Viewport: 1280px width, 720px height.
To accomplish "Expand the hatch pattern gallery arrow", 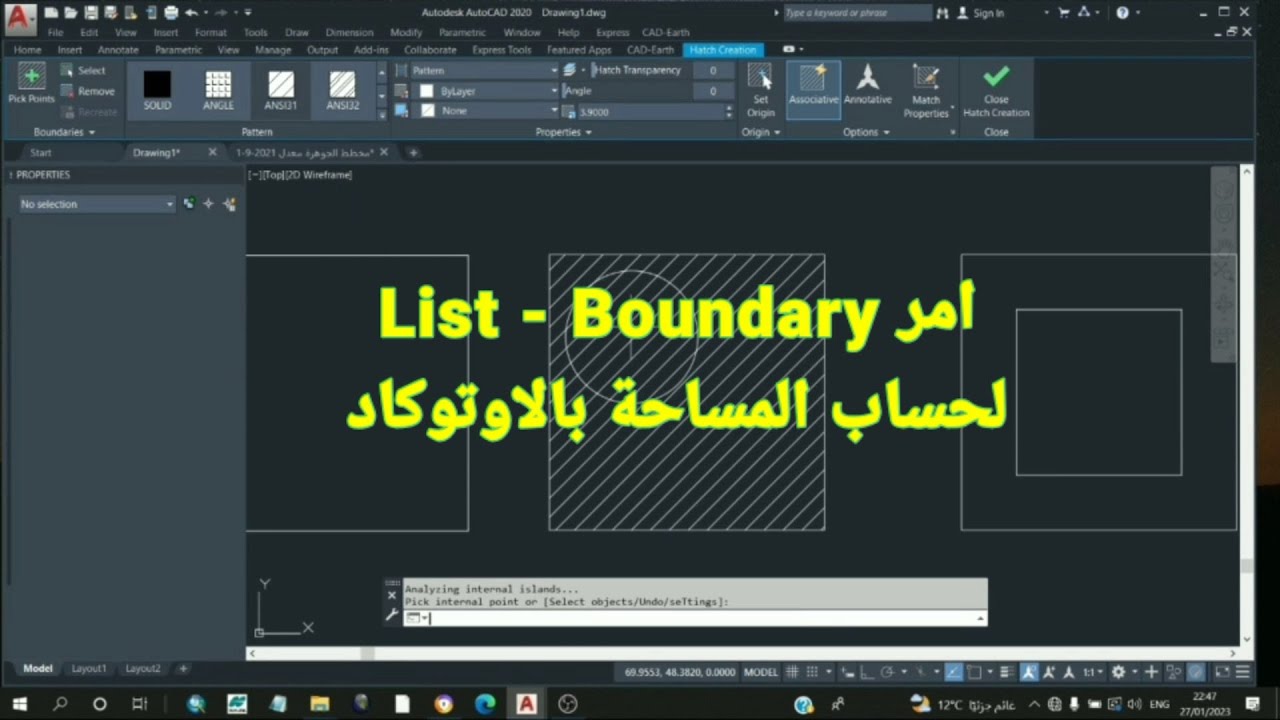I will (x=381, y=114).
